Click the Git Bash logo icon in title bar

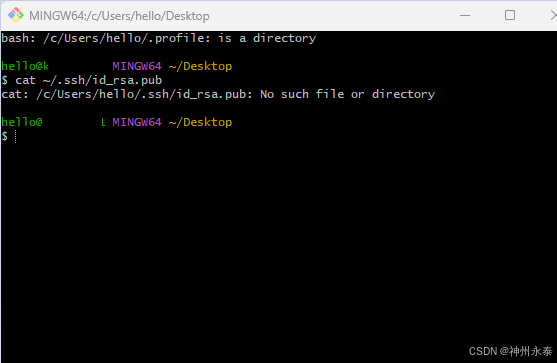click(16, 15)
